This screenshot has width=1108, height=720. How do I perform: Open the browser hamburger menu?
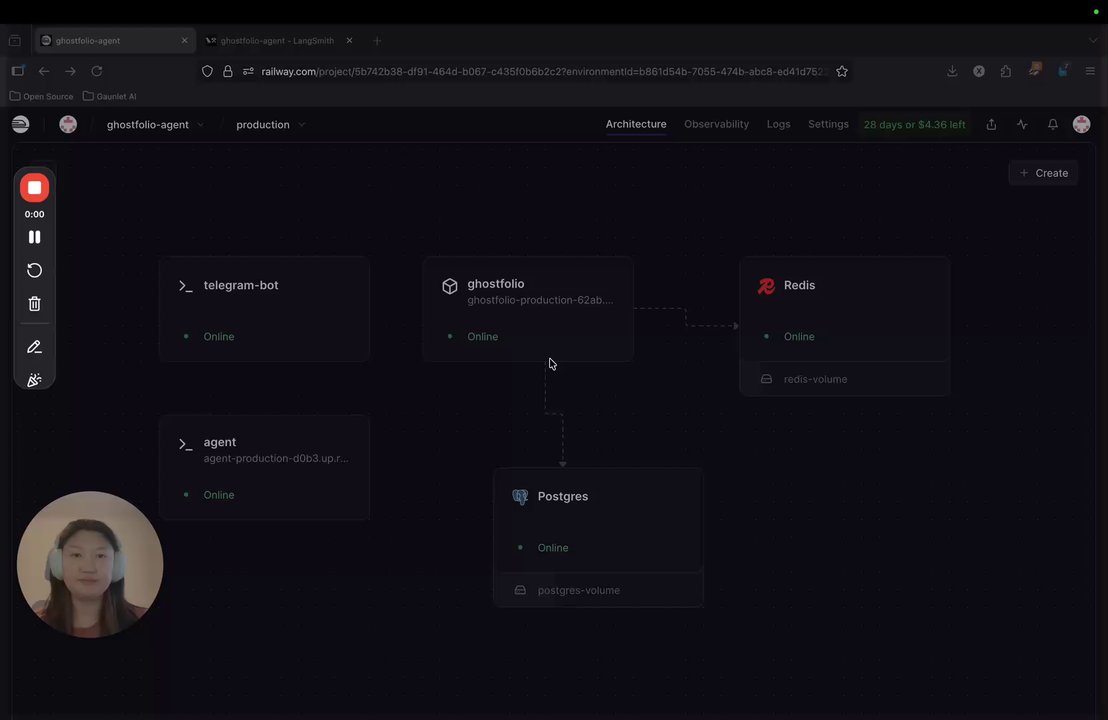click(1090, 71)
